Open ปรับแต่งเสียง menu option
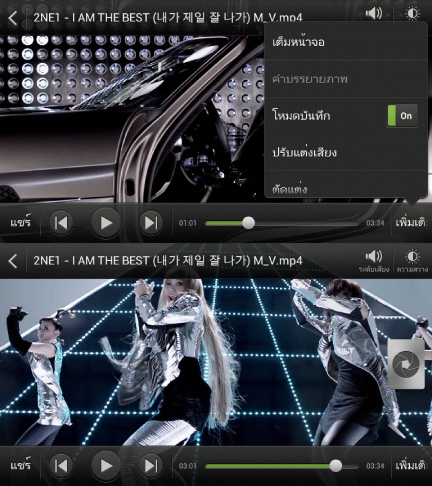Image resolution: width=432 pixels, height=486 pixels. 346,152
